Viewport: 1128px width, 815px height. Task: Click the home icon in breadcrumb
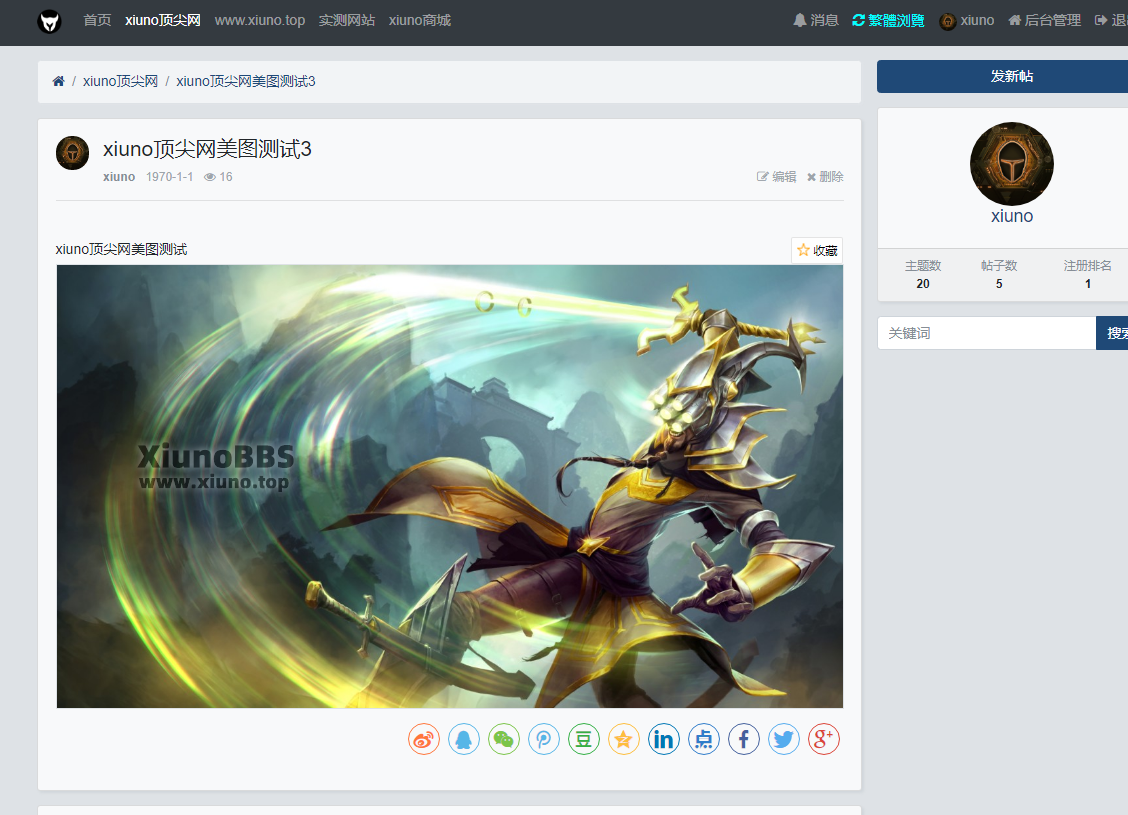point(58,81)
